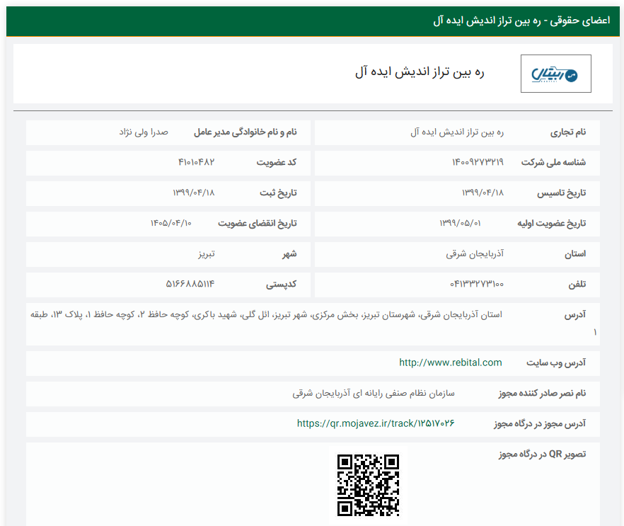624x526 pixels.
Task: Click the Rebital company logo image
Action: point(556,74)
